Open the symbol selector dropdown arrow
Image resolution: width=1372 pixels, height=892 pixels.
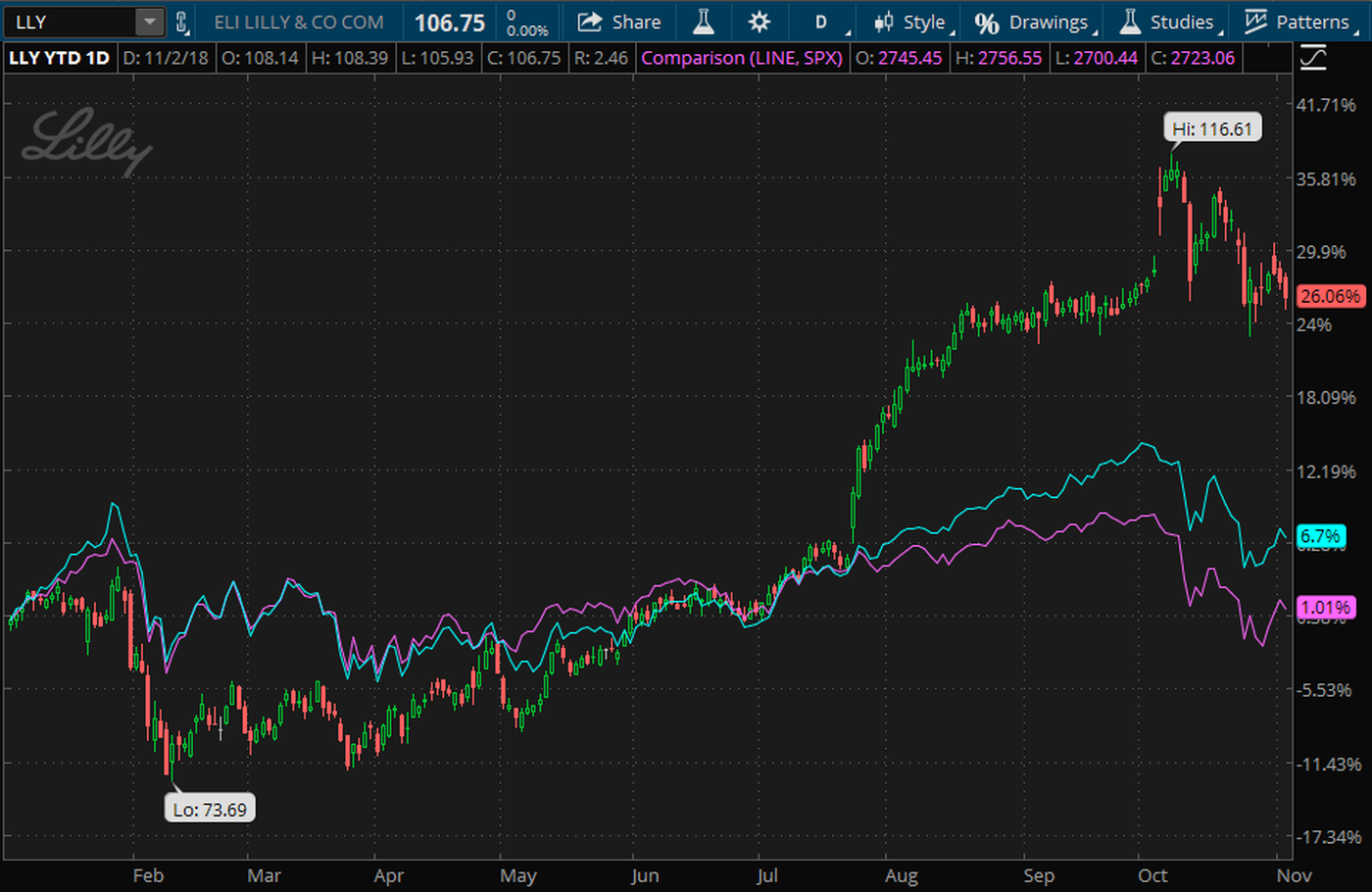[149, 22]
